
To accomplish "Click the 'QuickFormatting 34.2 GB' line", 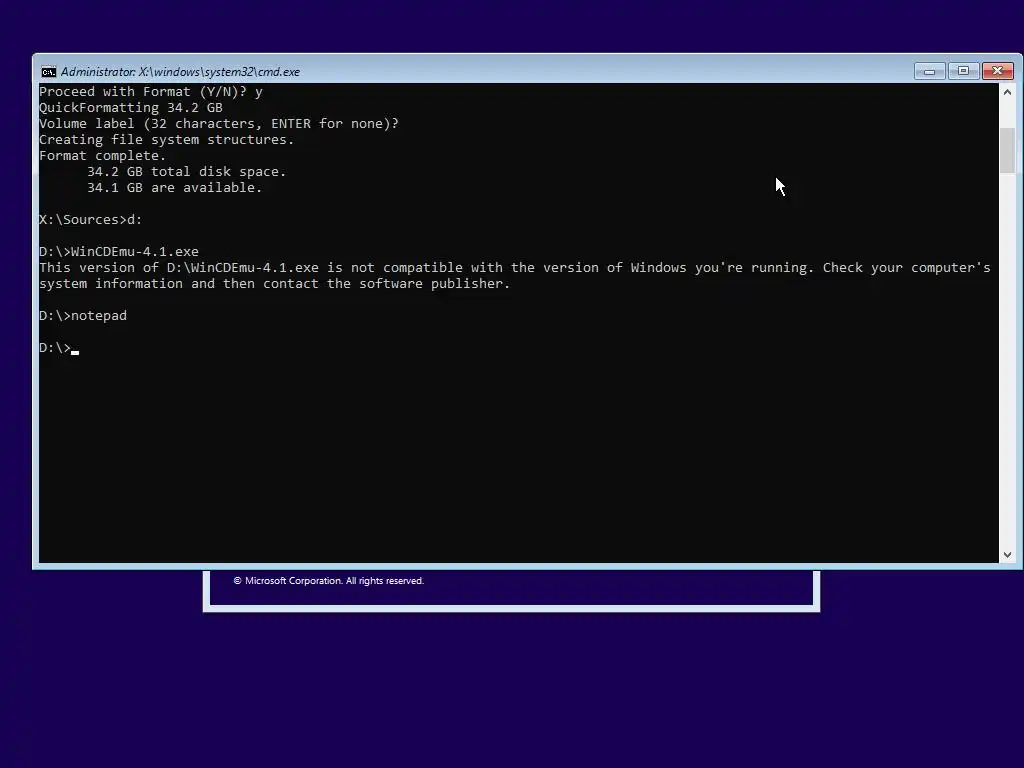I will click(131, 108).
